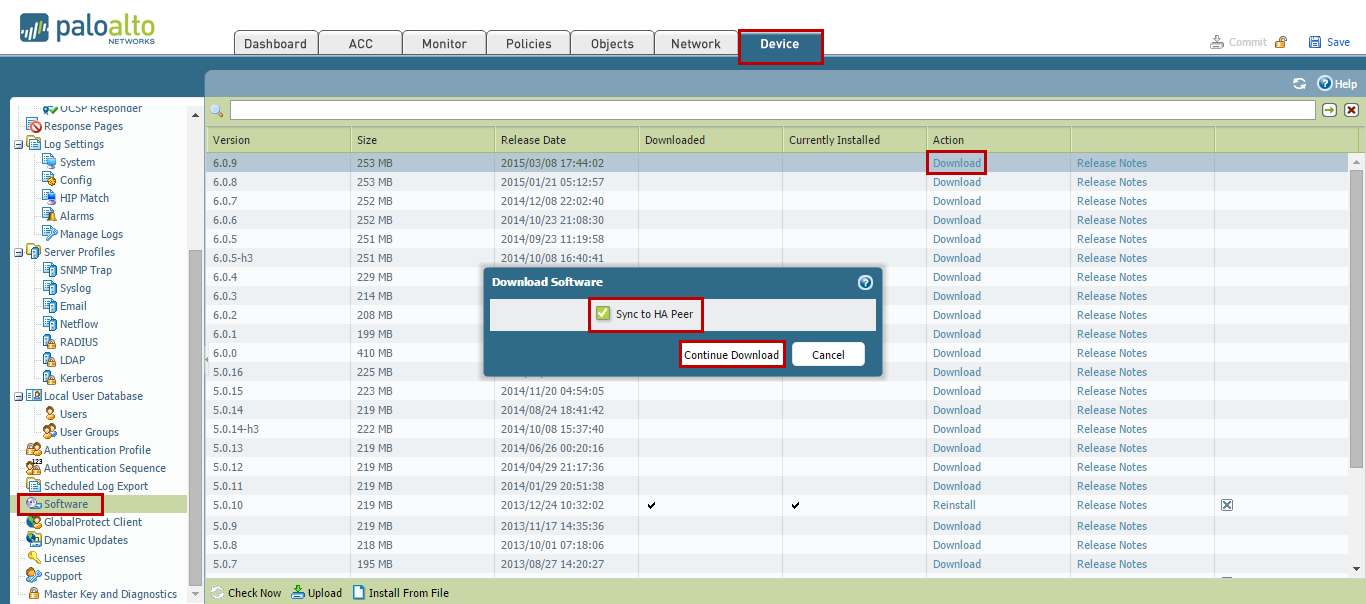The width and height of the screenshot is (1366, 604).
Task: Click the Save icon at top right
Action: 1313,43
